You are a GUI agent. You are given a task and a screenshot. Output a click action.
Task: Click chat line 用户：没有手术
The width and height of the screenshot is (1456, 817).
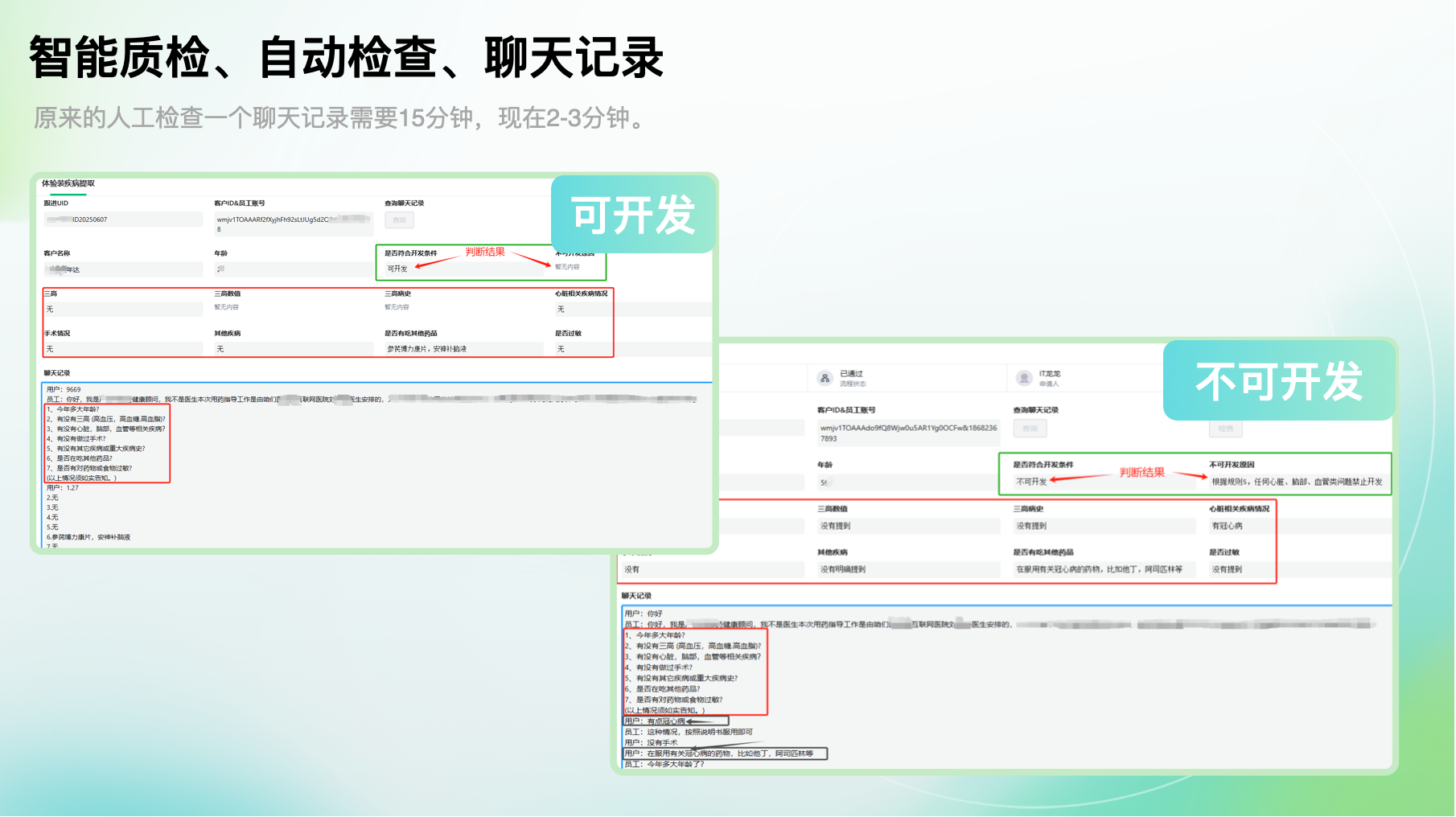click(x=651, y=743)
